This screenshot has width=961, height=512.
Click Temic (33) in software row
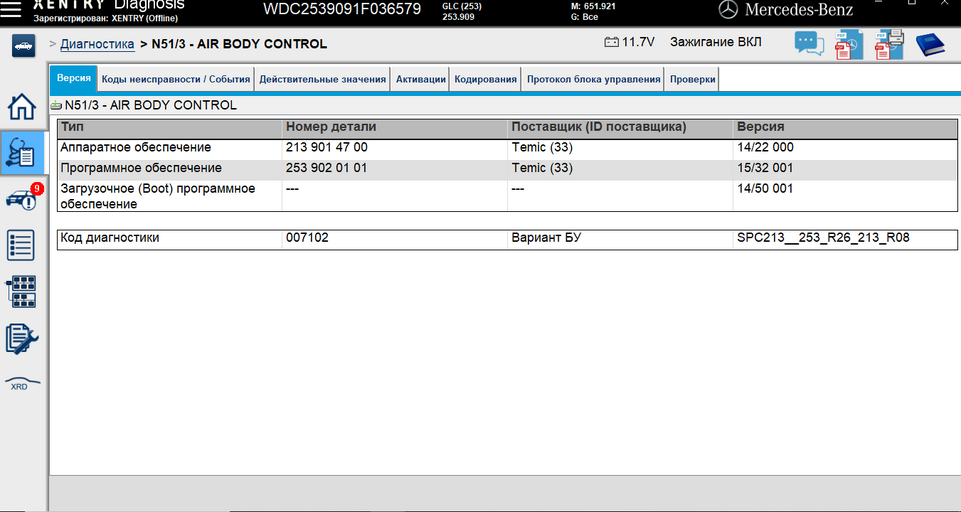pos(542,168)
